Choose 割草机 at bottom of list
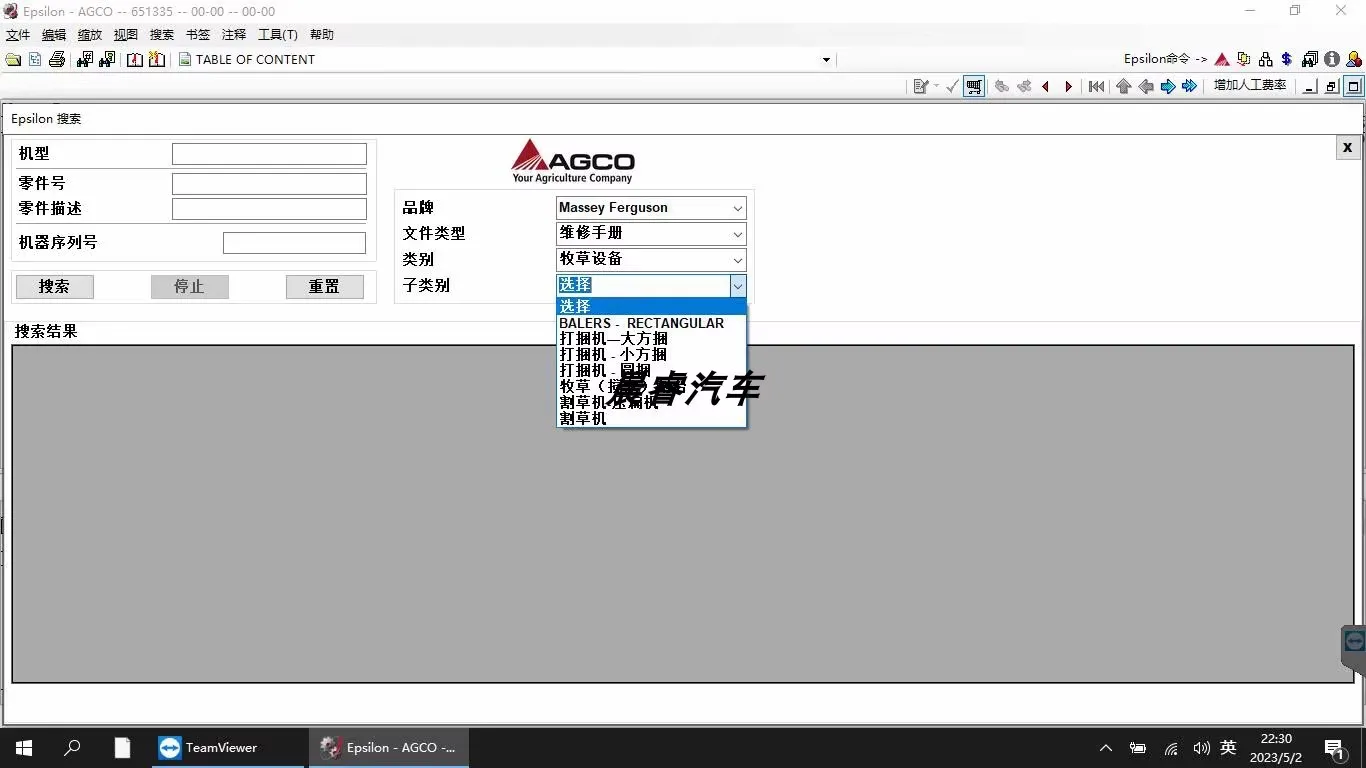This screenshot has height=768, width=1366. pyautogui.click(x=651, y=418)
